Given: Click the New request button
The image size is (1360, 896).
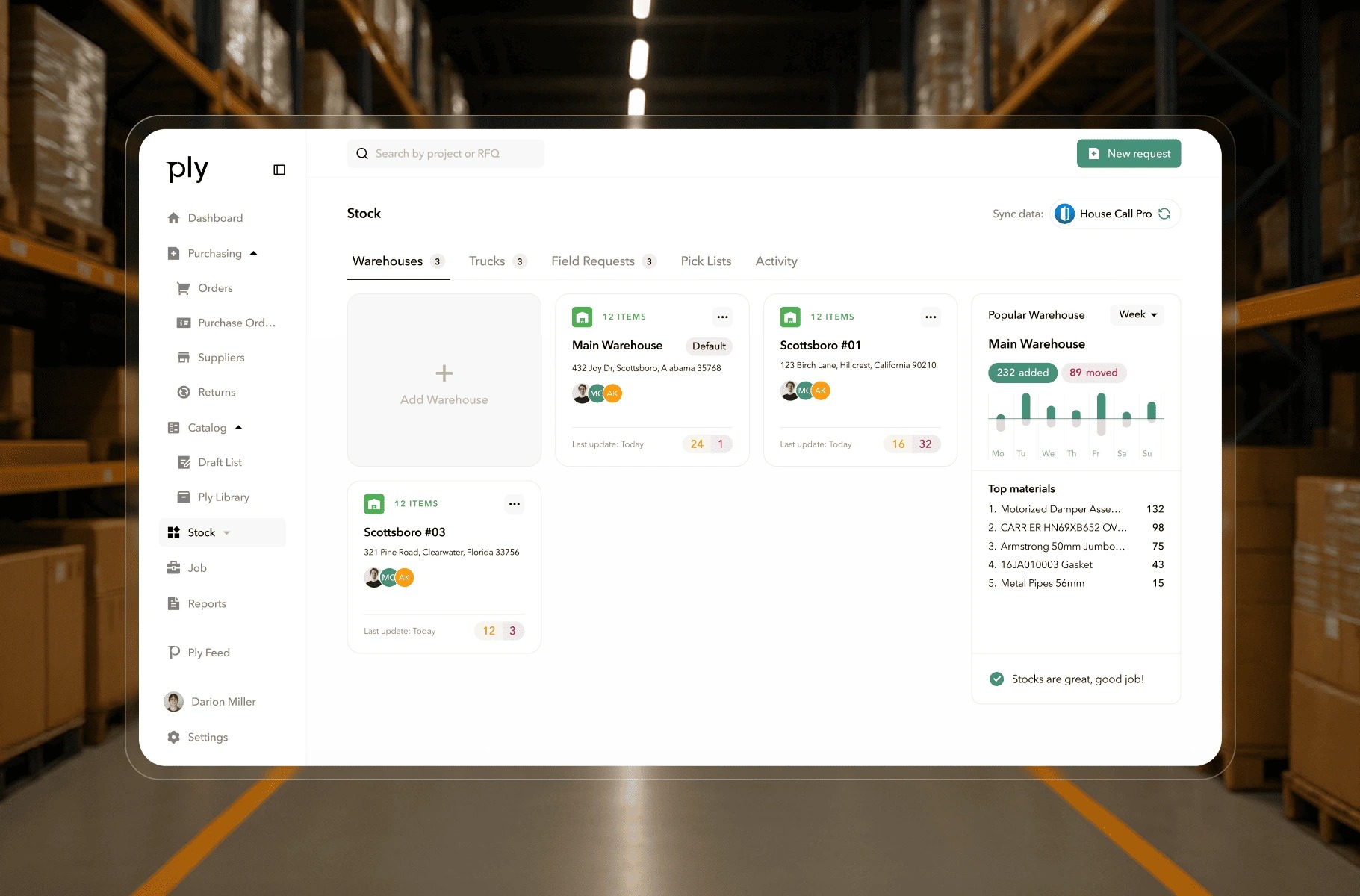Looking at the screenshot, I should [x=1128, y=153].
